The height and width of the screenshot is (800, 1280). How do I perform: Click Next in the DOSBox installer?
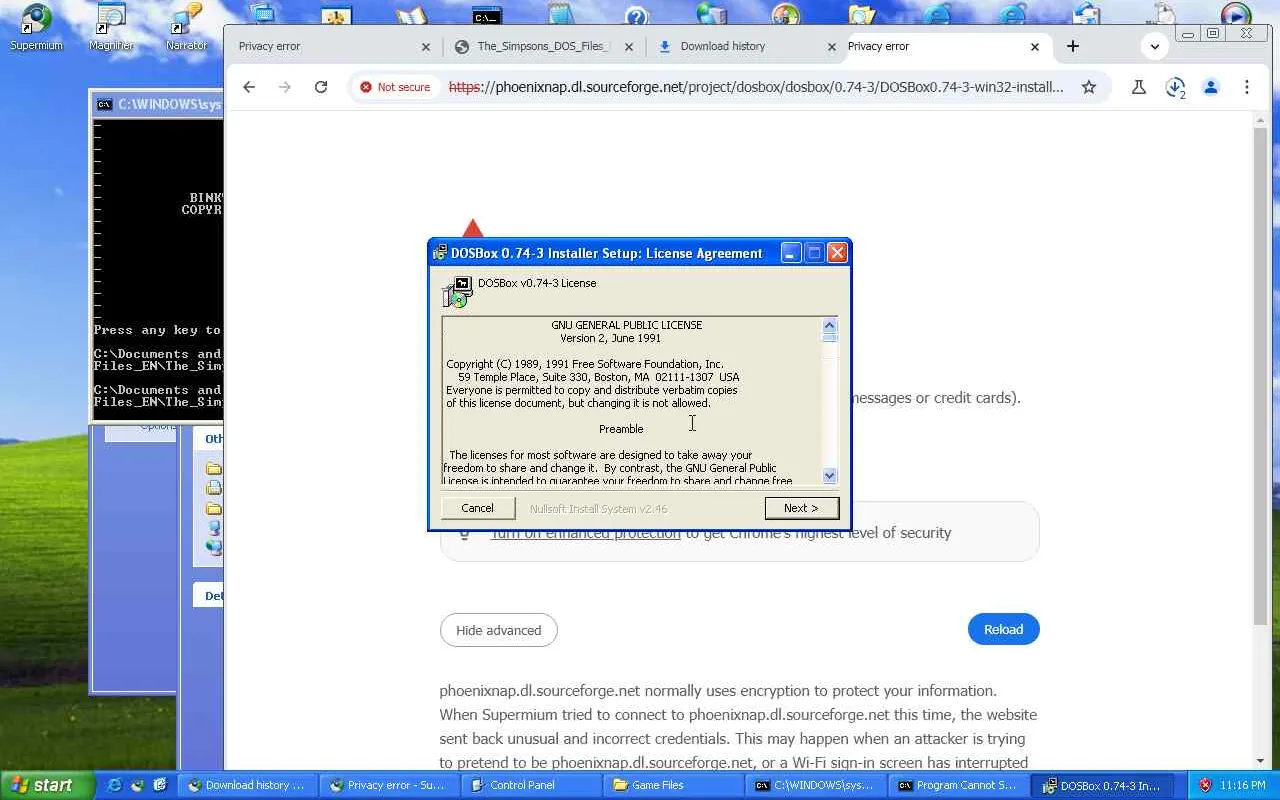tap(801, 508)
